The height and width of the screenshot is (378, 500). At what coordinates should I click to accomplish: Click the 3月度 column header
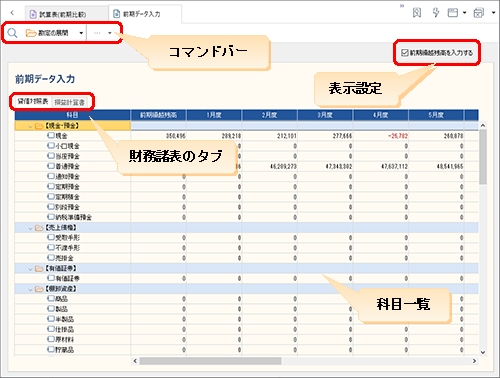pyautogui.click(x=325, y=115)
